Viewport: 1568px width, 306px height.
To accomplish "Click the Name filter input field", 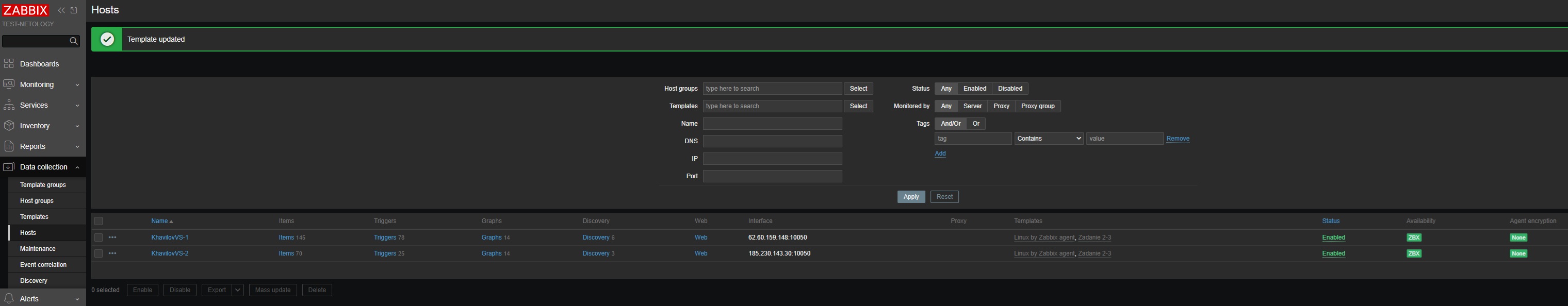I will tap(773, 124).
